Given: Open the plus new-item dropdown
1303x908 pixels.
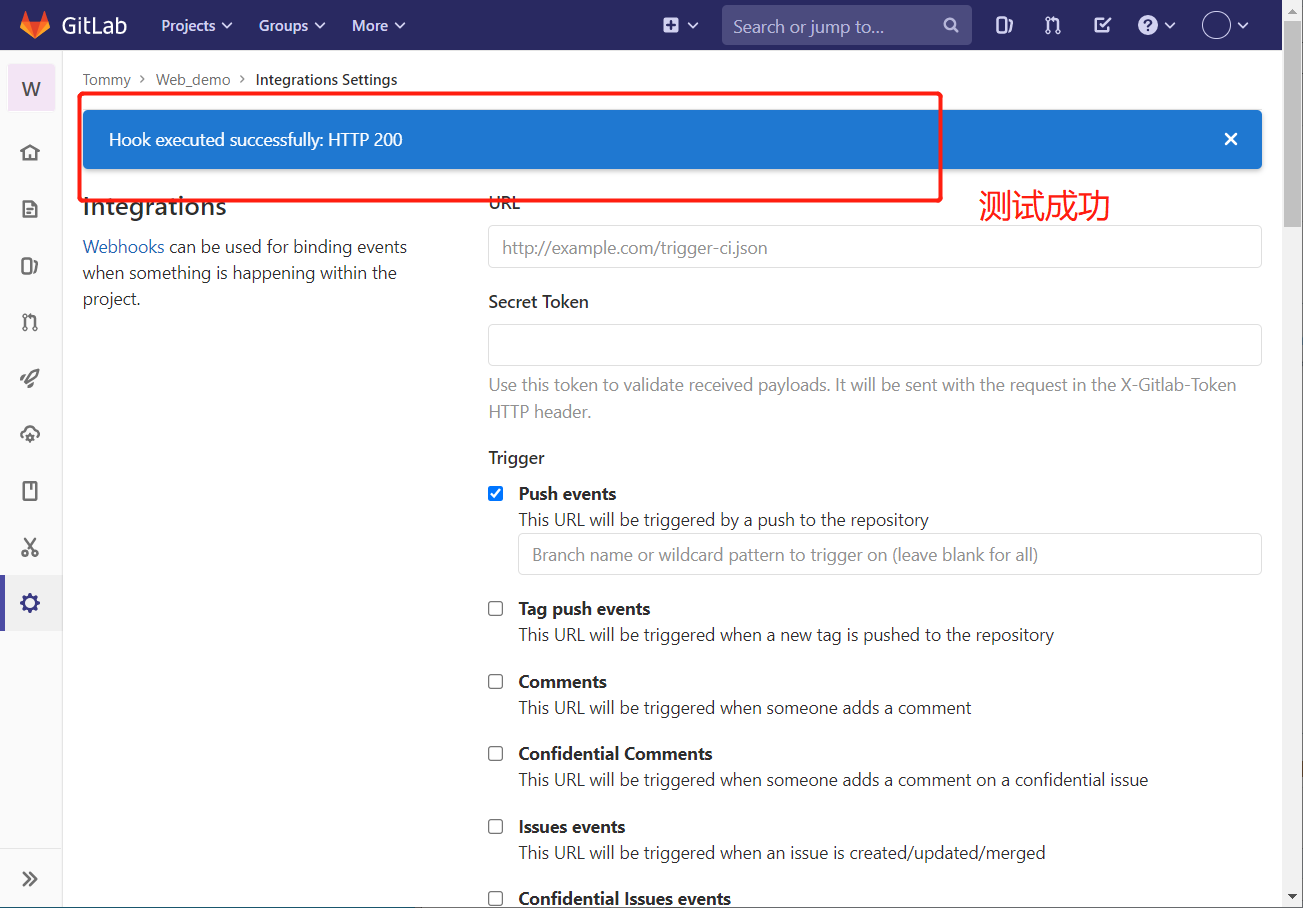Looking at the screenshot, I should pyautogui.click(x=680, y=26).
